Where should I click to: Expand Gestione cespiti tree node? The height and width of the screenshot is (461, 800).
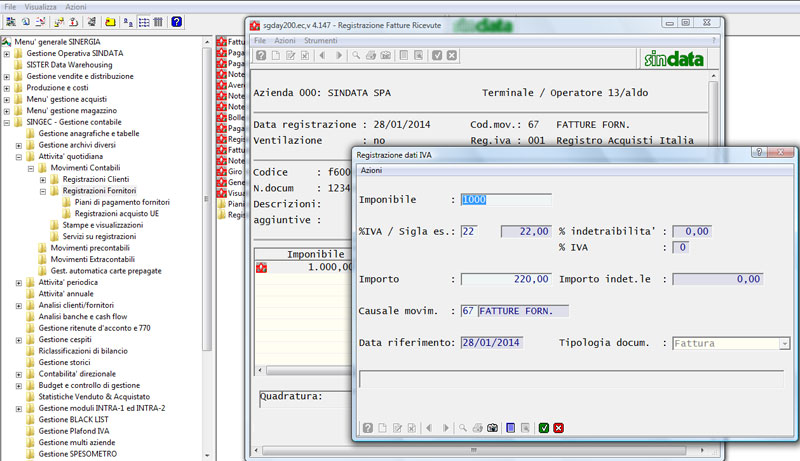pos(19,340)
